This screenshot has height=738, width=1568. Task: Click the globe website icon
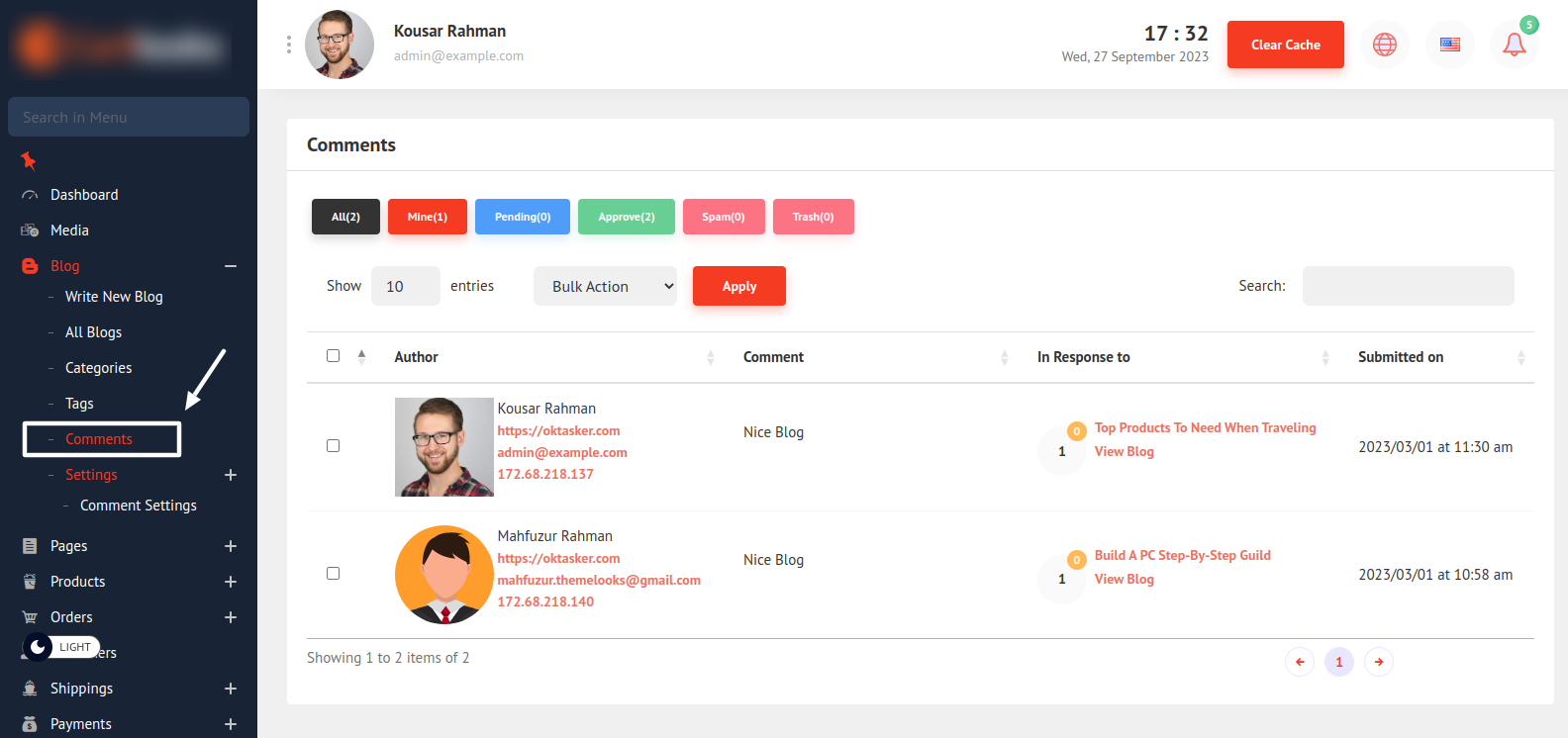point(1384,45)
